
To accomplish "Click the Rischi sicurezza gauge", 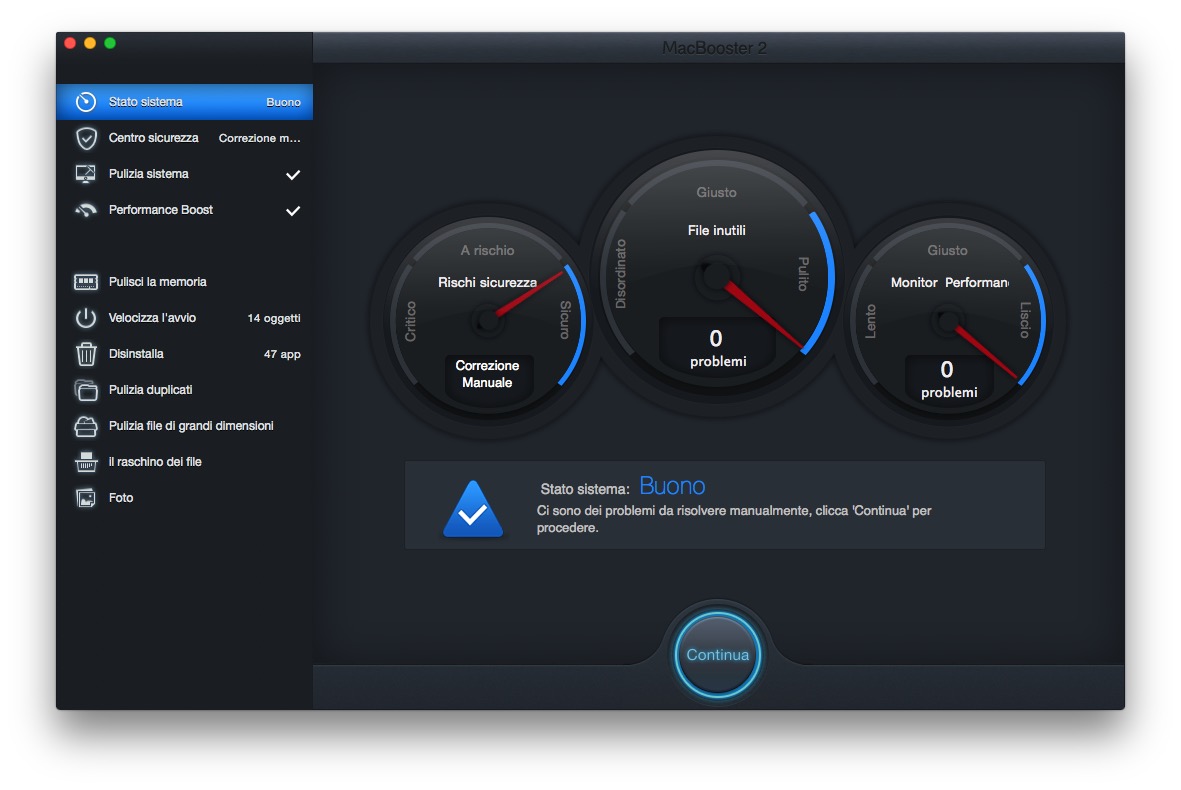I will pos(487,321).
